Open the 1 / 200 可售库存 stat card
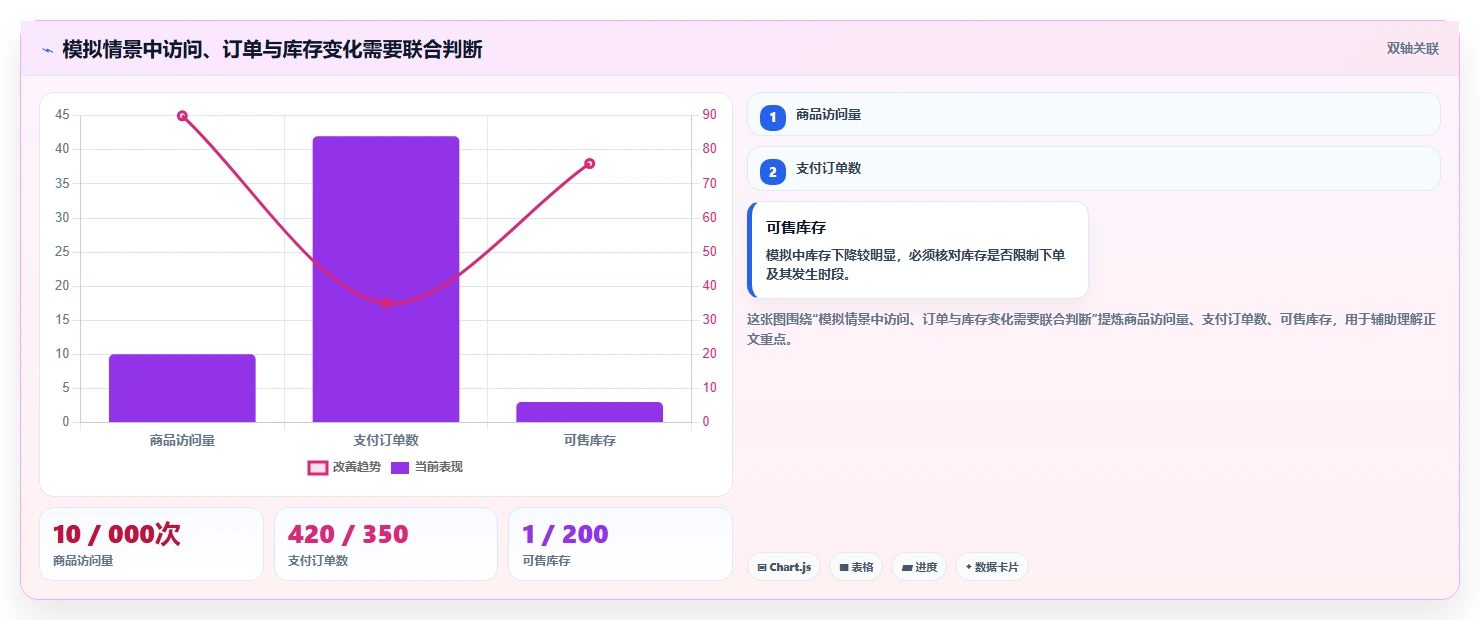The width and height of the screenshot is (1480, 620). click(620, 544)
